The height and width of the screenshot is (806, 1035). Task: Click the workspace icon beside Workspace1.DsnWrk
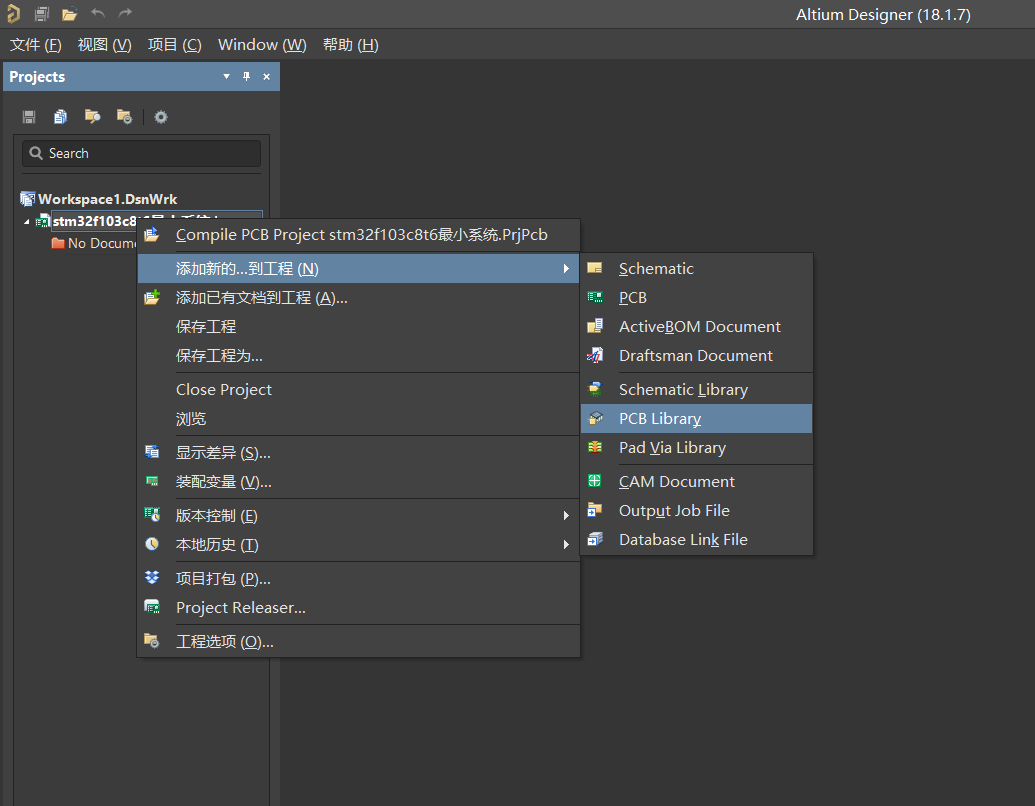(28, 199)
